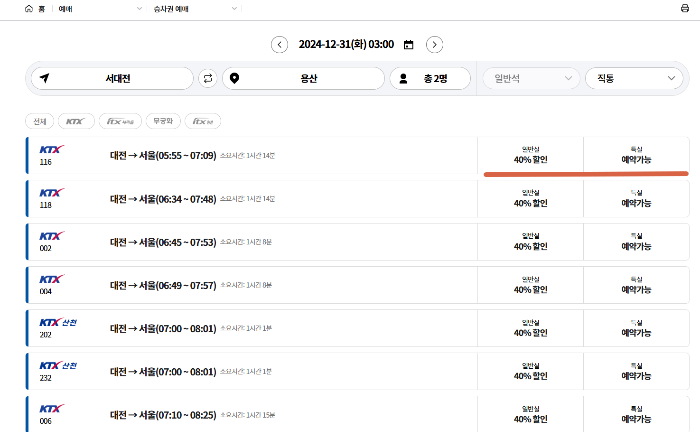The image size is (700, 432).
Task: Click the 홈 breadcrumb label
Action: (42, 9)
